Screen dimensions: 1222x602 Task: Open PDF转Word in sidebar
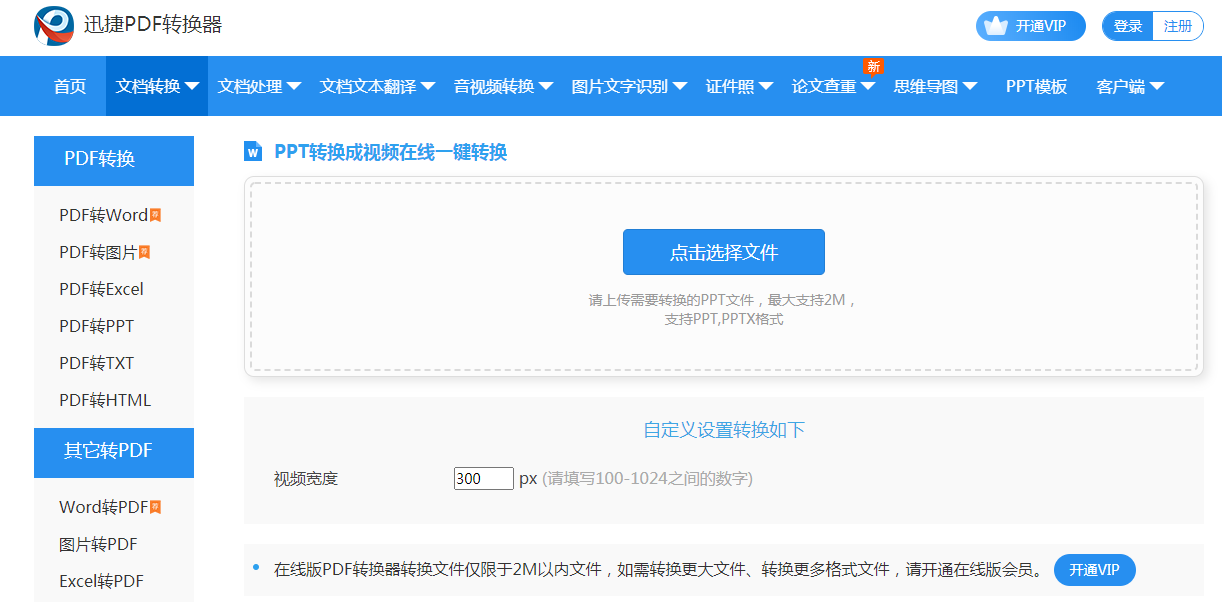coord(104,215)
